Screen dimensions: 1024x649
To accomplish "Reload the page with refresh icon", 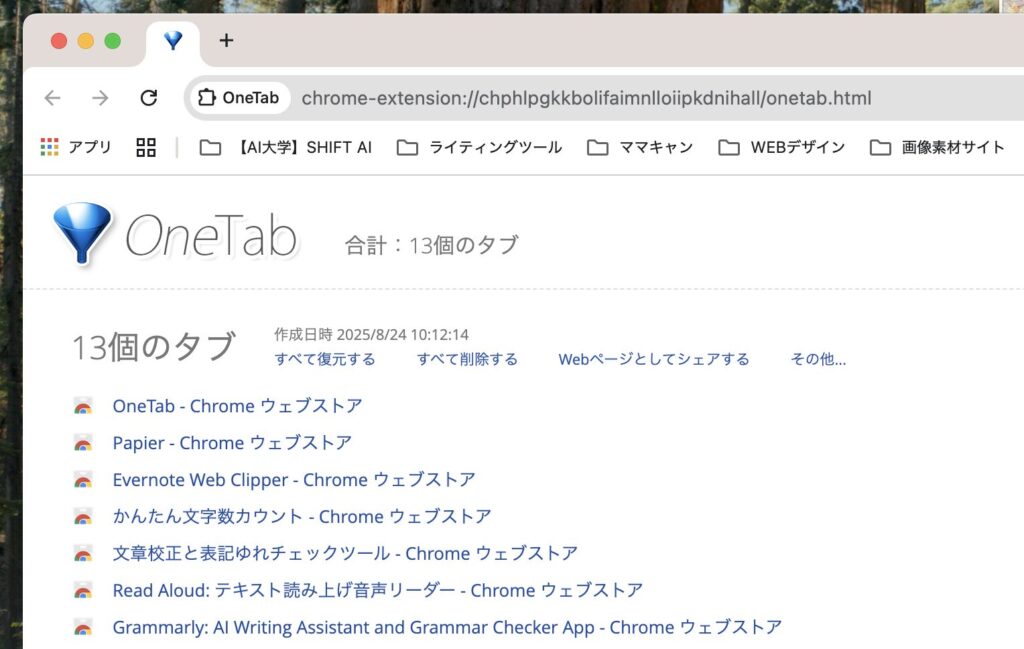I will click(149, 98).
